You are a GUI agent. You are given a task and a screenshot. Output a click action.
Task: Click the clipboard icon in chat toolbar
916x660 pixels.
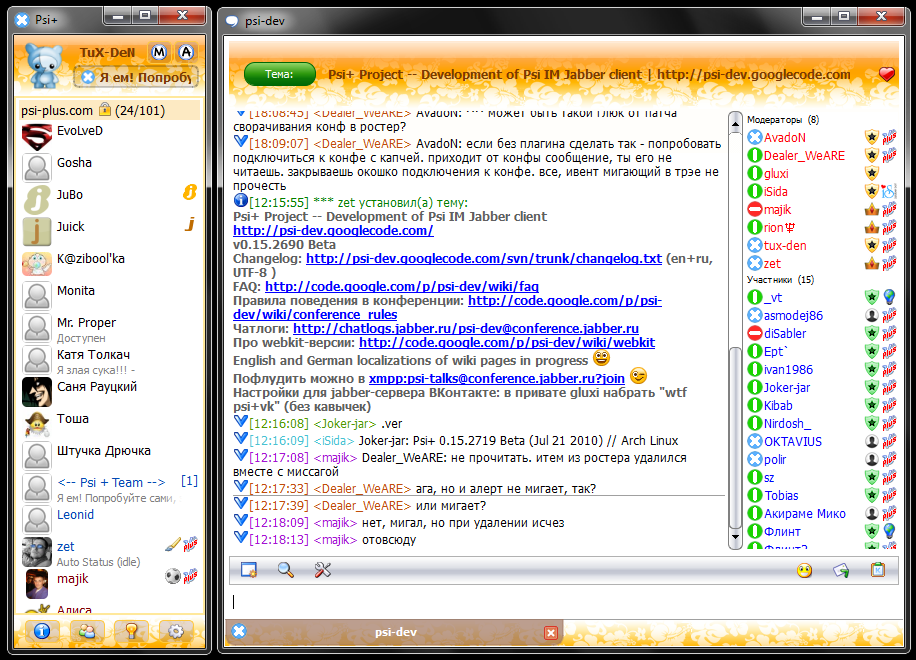(x=877, y=570)
